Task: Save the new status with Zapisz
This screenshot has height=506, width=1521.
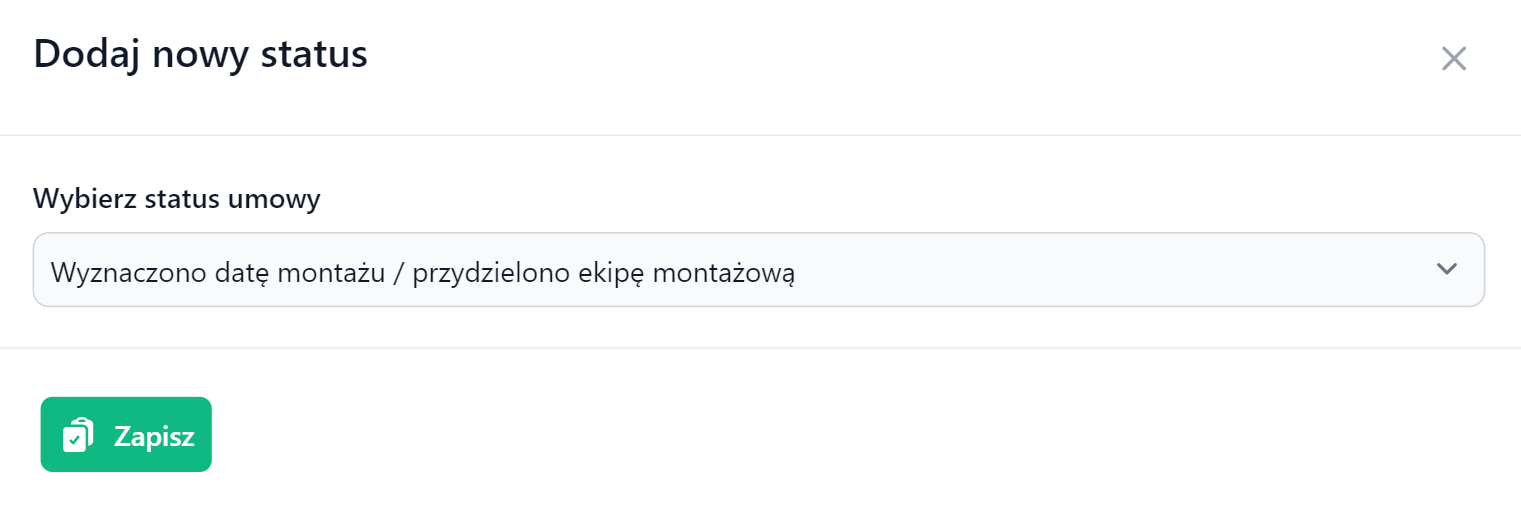Action: point(126,434)
